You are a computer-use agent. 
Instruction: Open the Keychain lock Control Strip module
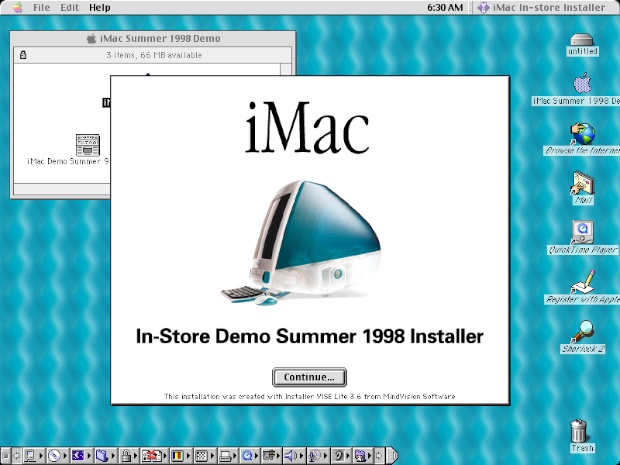129,456
